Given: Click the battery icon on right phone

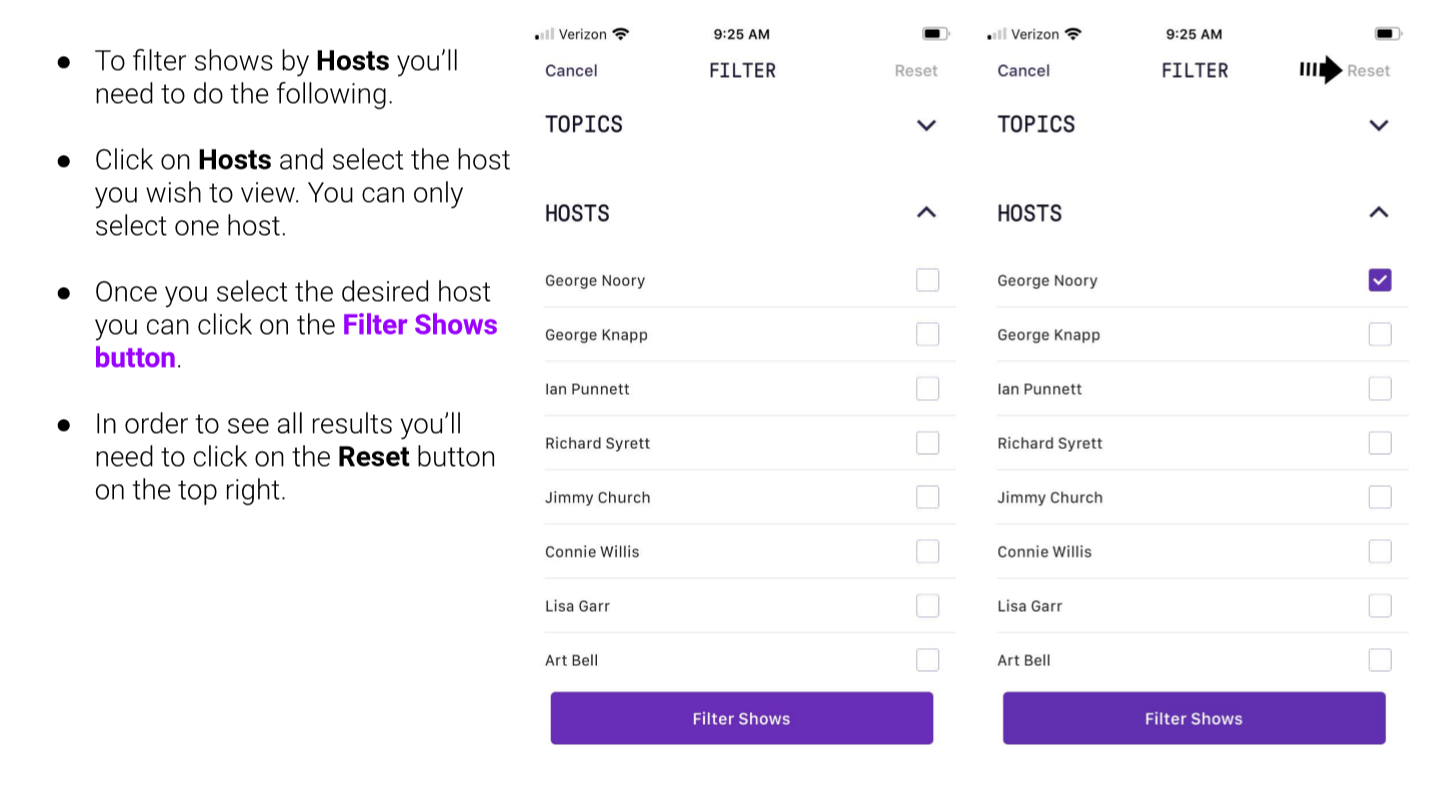Looking at the screenshot, I should tap(1388, 34).
